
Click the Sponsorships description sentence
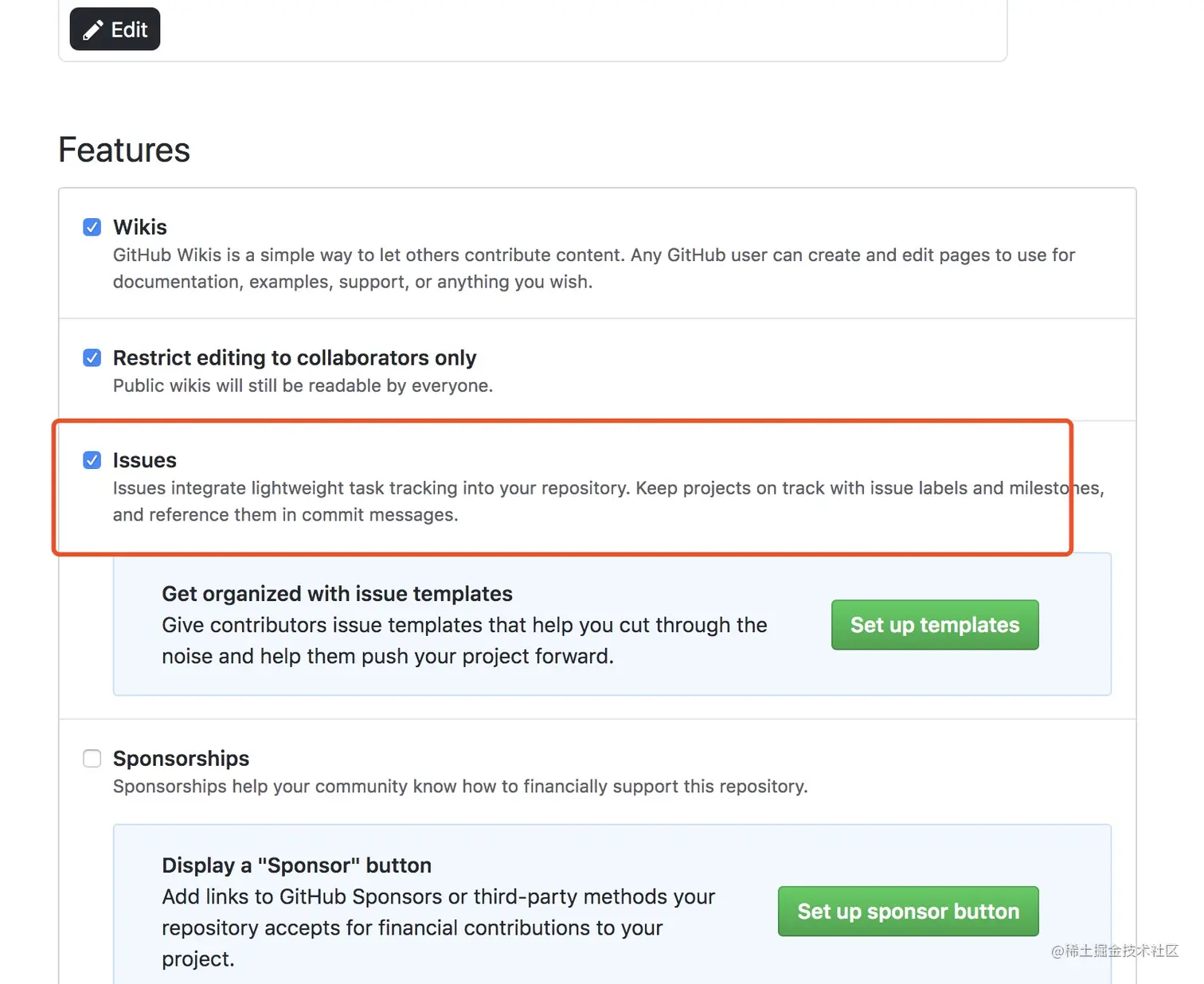[x=460, y=787]
